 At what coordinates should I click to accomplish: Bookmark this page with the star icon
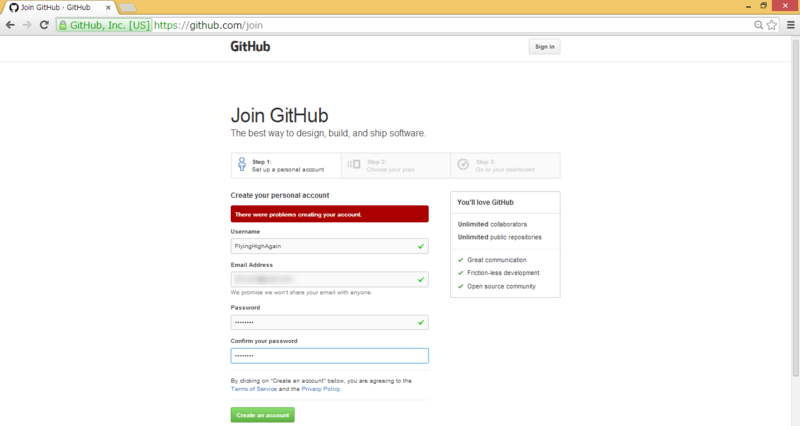[x=772, y=25]
